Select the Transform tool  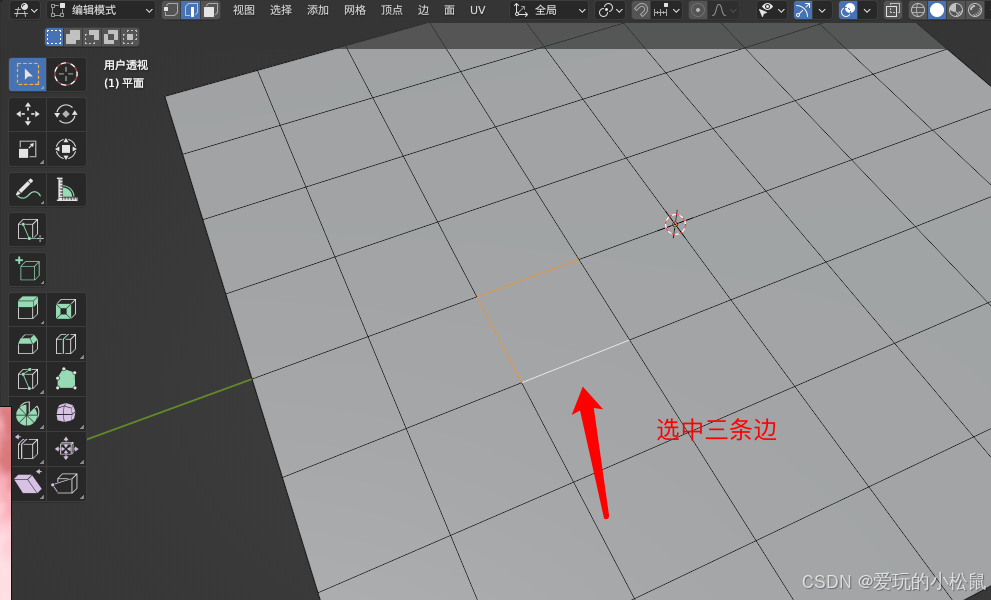[66, 149]
